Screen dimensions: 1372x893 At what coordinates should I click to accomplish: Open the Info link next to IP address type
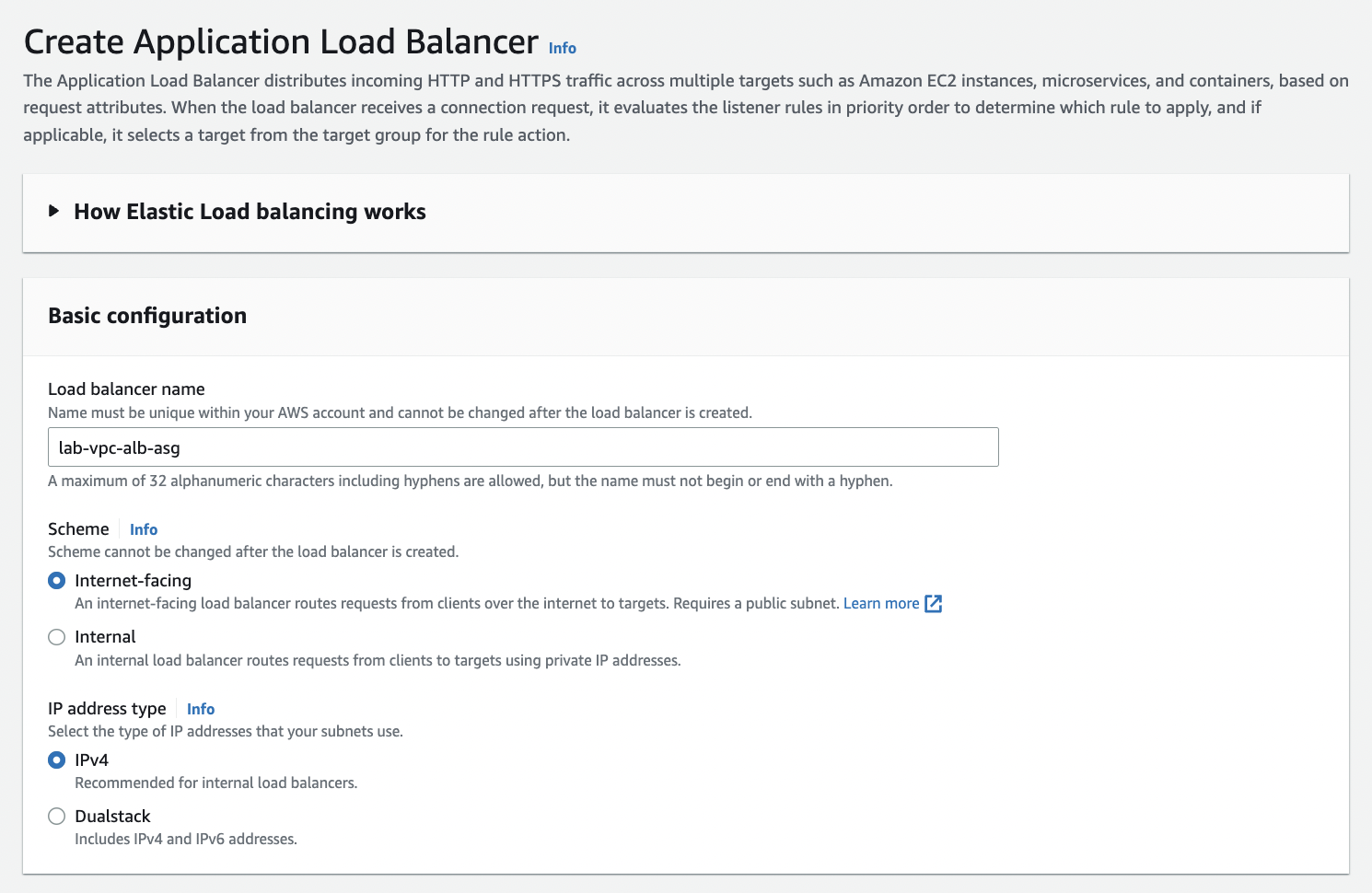click(201, 709)
